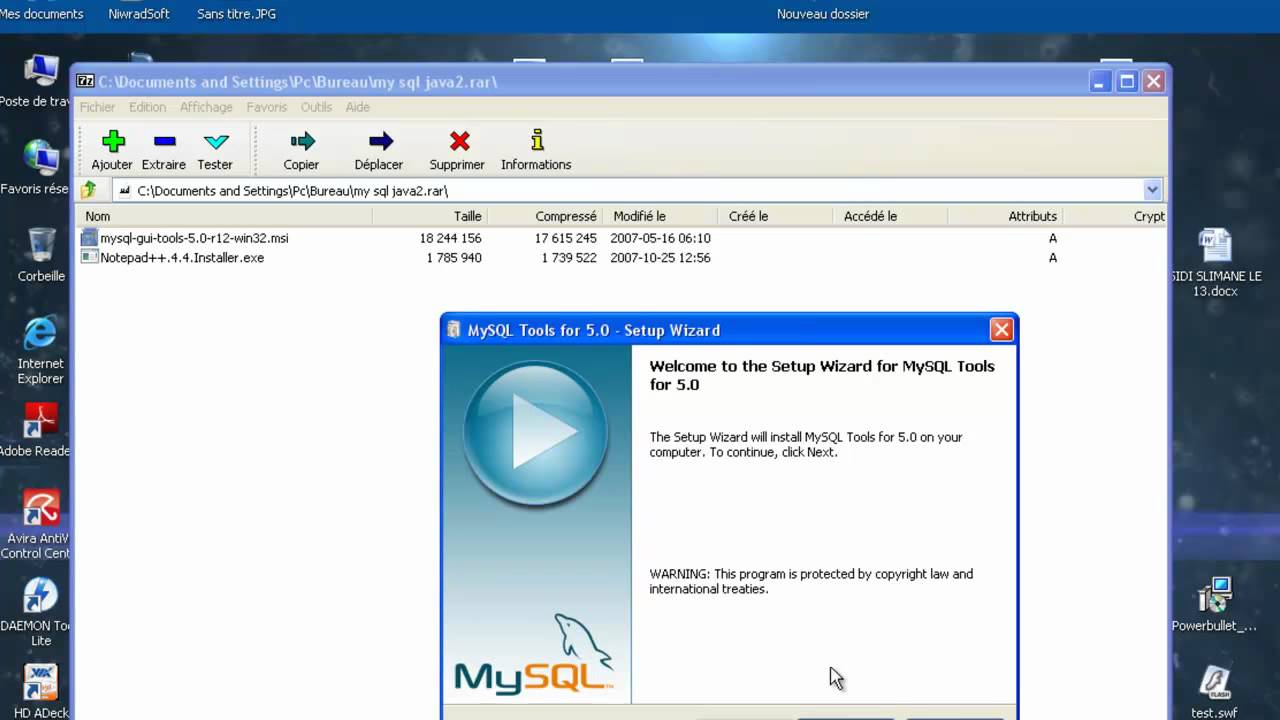
Task: Open the Affichage menu
Action: coord(206,107)
